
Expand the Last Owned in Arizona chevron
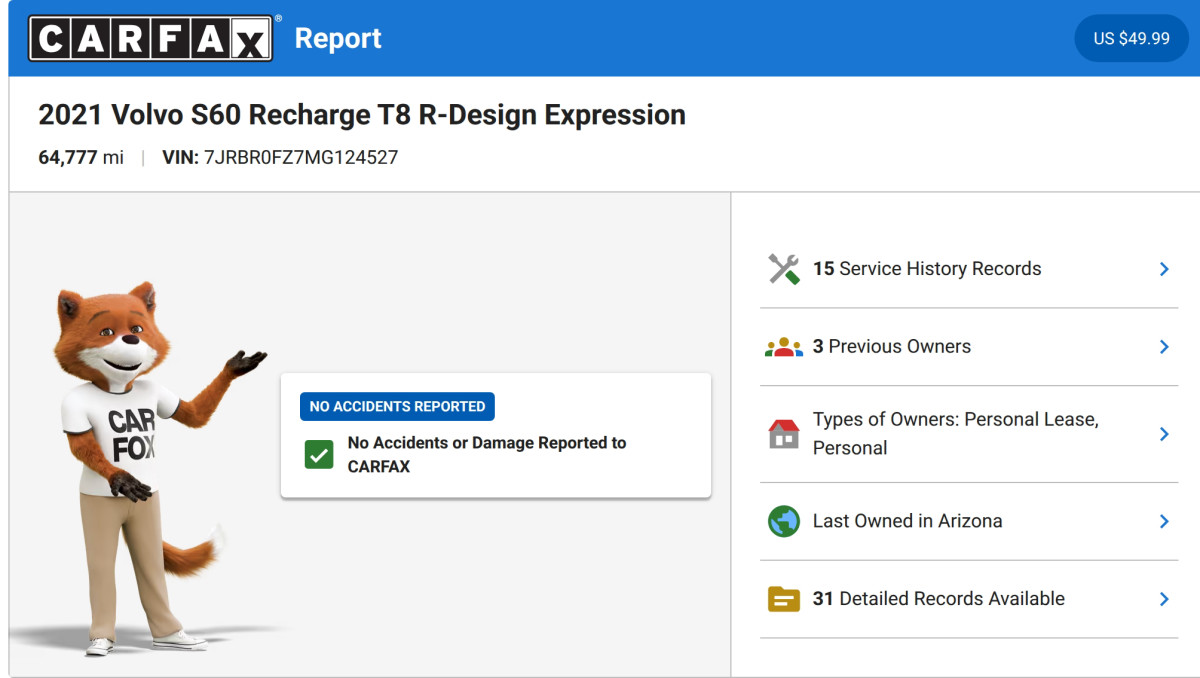point(1164,521)
